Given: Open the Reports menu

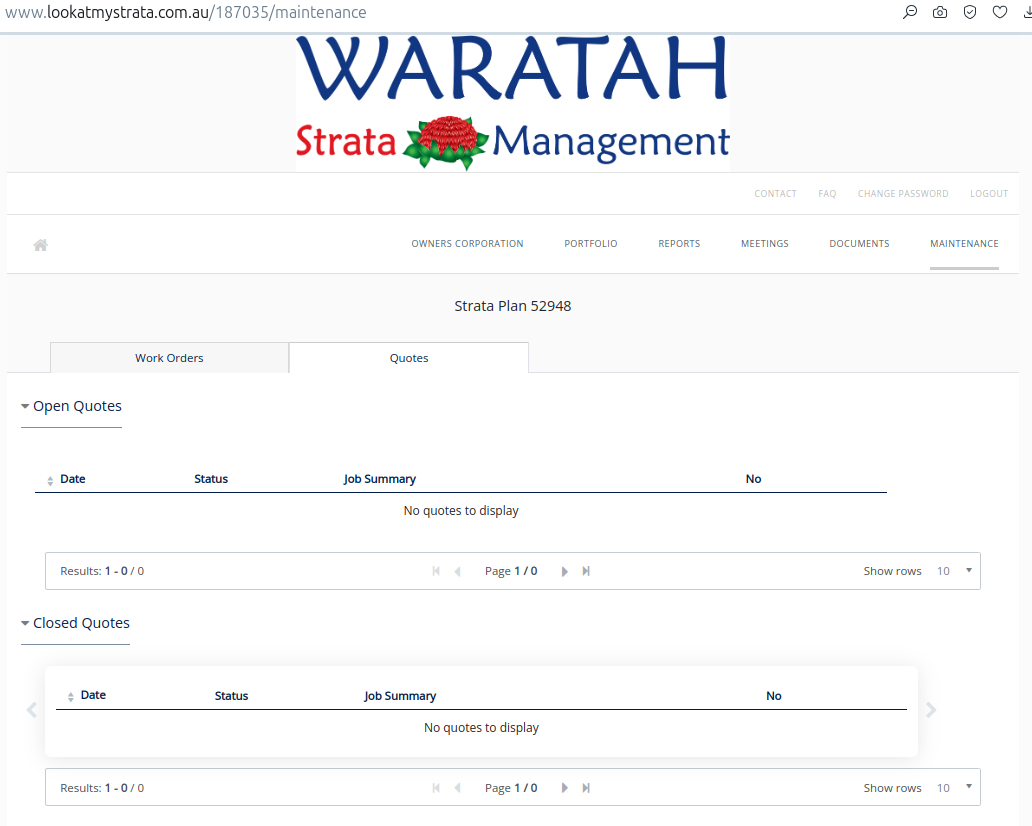Looking at the screenshot, I should [x=679, y=244].
